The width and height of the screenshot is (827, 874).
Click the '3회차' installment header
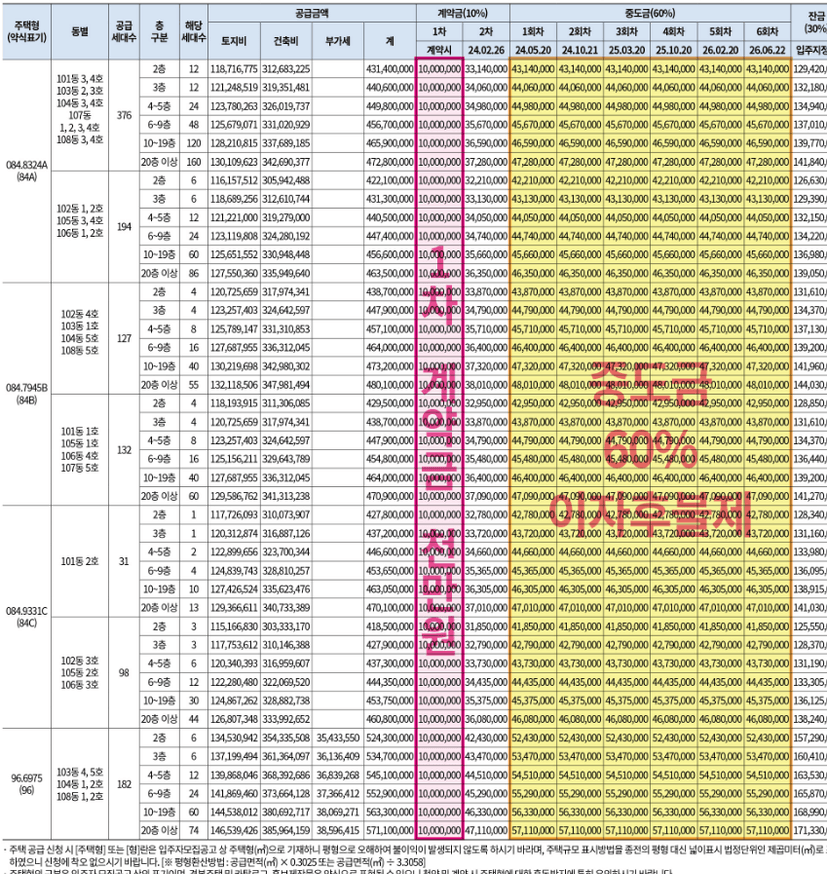click(x=627, y=32)
